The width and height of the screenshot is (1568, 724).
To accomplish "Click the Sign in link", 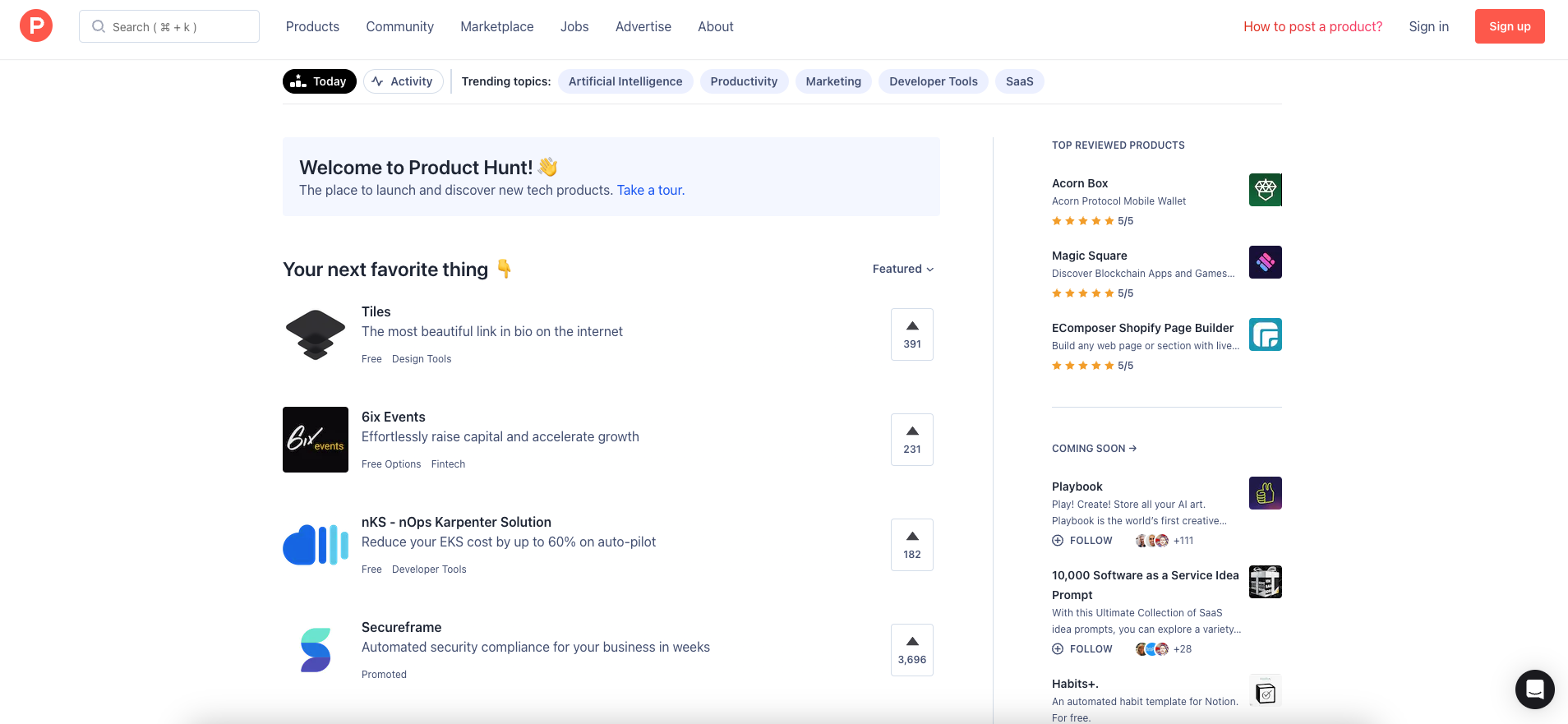I will 1429,26.
